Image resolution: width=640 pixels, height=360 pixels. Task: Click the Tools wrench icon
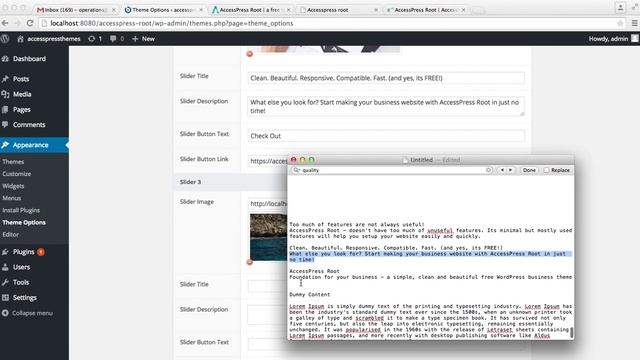tap(5, 282)
